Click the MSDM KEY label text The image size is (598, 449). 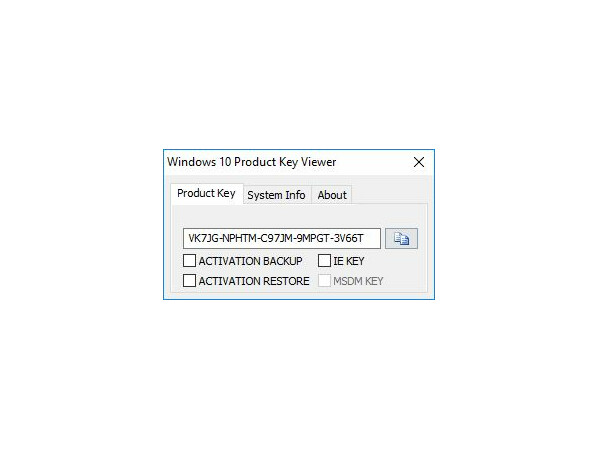(x=358, y=281)
